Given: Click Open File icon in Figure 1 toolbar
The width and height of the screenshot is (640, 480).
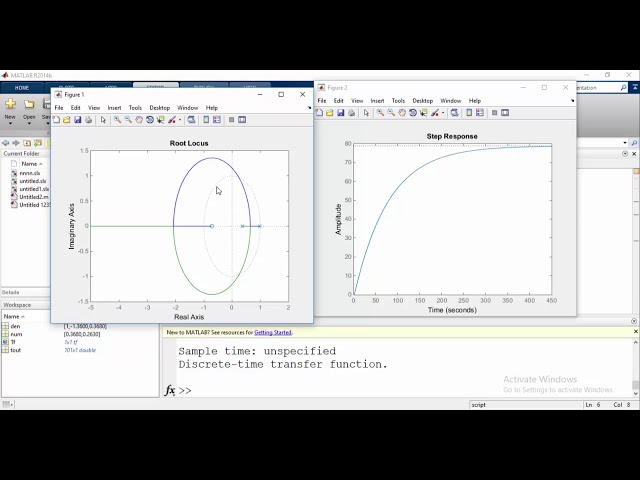Looking at the screenshot, I should coord(67,120).
